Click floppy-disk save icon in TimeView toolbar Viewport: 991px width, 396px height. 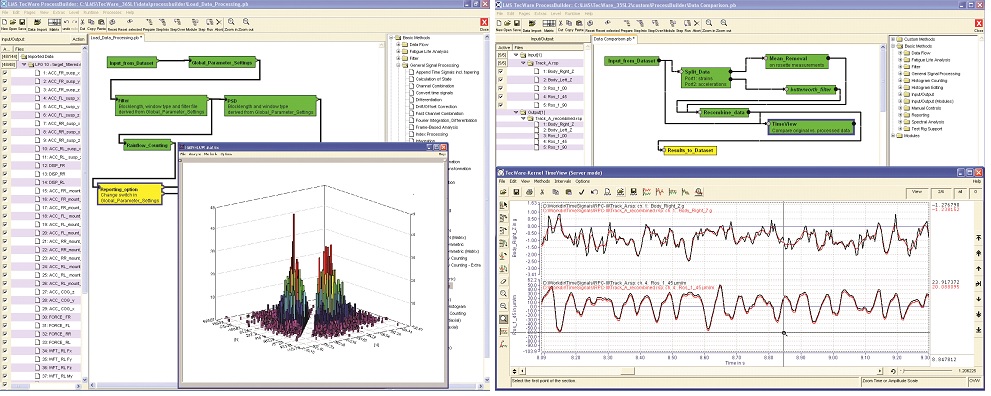point(516,191)
